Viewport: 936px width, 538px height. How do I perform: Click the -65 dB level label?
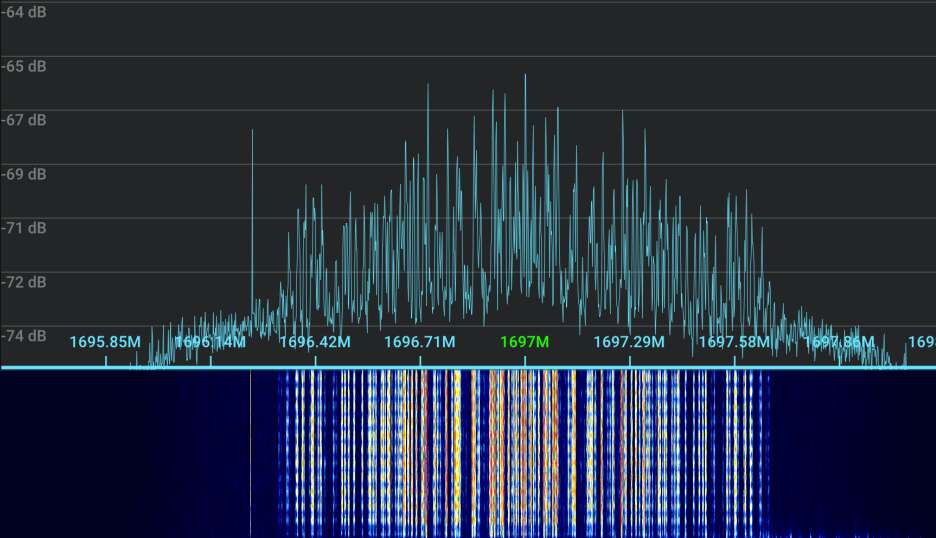click(23, 66)
